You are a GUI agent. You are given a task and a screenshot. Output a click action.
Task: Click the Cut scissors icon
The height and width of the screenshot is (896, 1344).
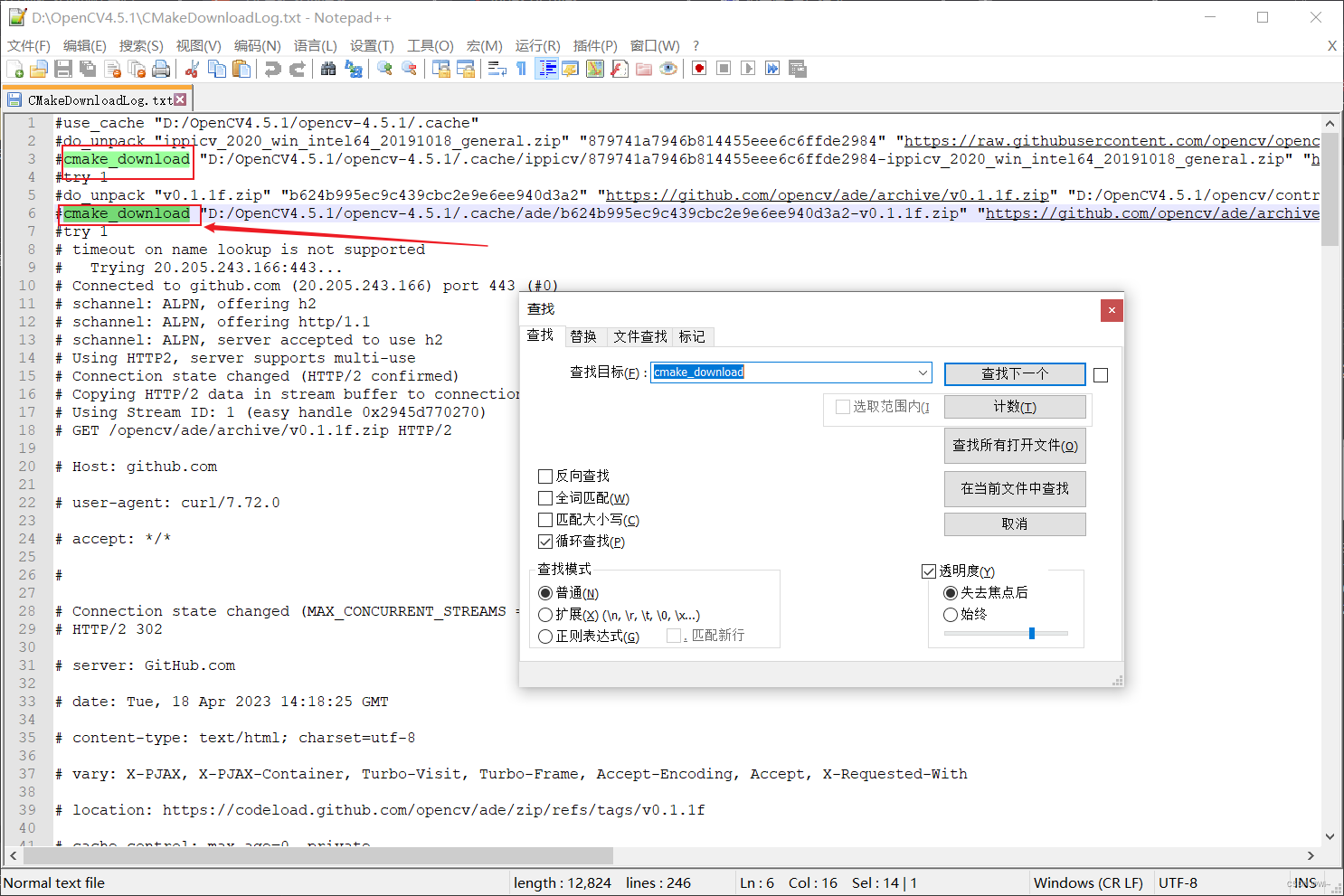click(192, 69)
